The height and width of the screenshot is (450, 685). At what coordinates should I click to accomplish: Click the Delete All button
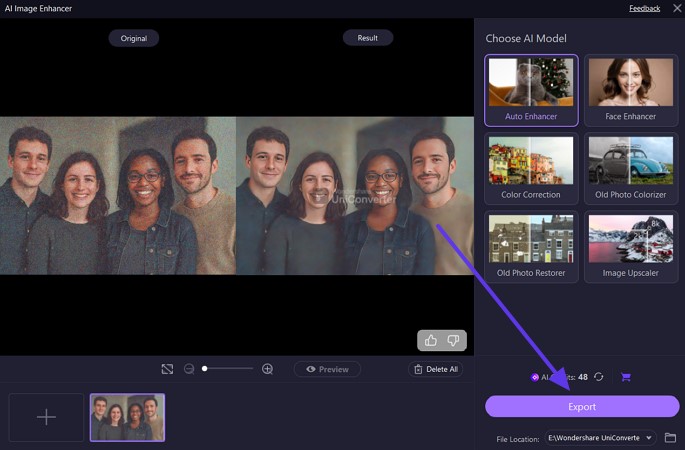pyautogui.click(x=436, y=369)
